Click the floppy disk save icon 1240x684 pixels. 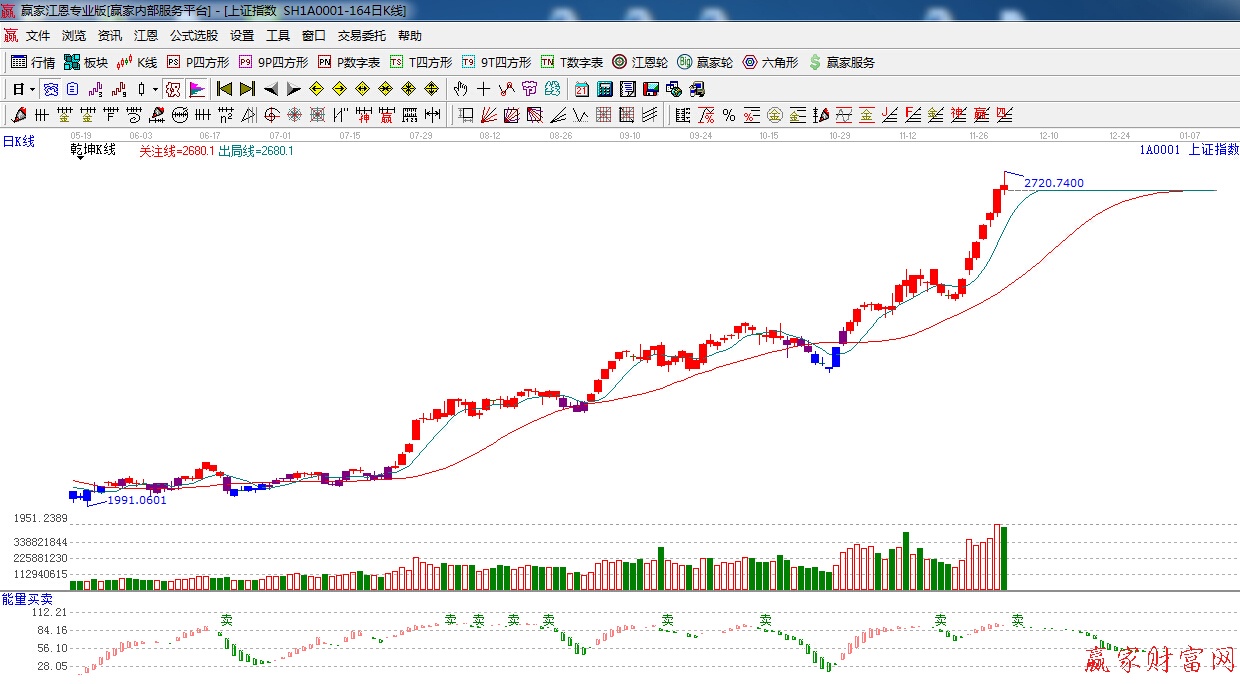[651, 89]
